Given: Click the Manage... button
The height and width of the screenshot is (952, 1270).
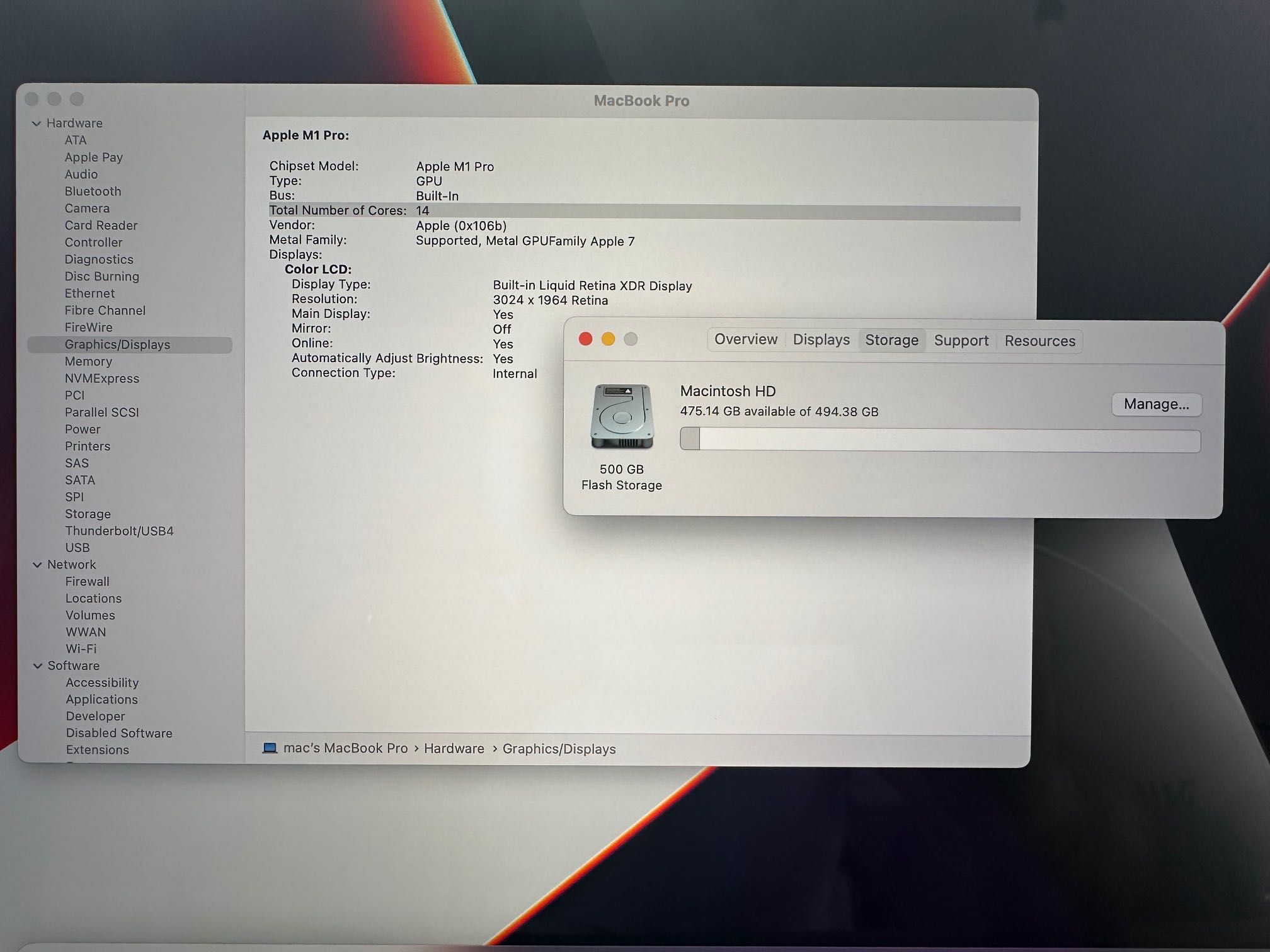Looking at the screenshot, I should tap(1157, 404).
